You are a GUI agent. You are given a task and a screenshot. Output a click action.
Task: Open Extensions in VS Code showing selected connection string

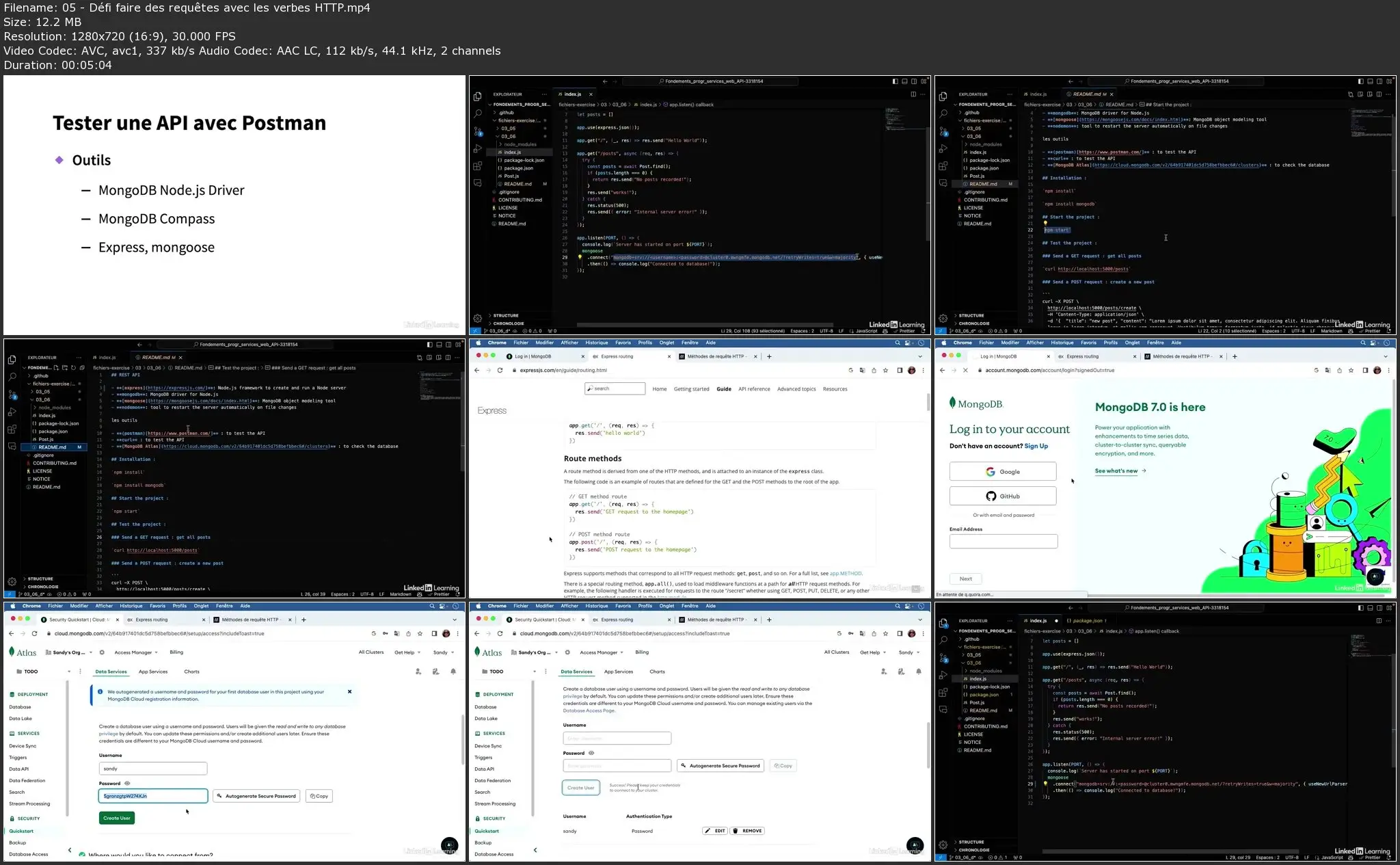click(x=478, y=165)
